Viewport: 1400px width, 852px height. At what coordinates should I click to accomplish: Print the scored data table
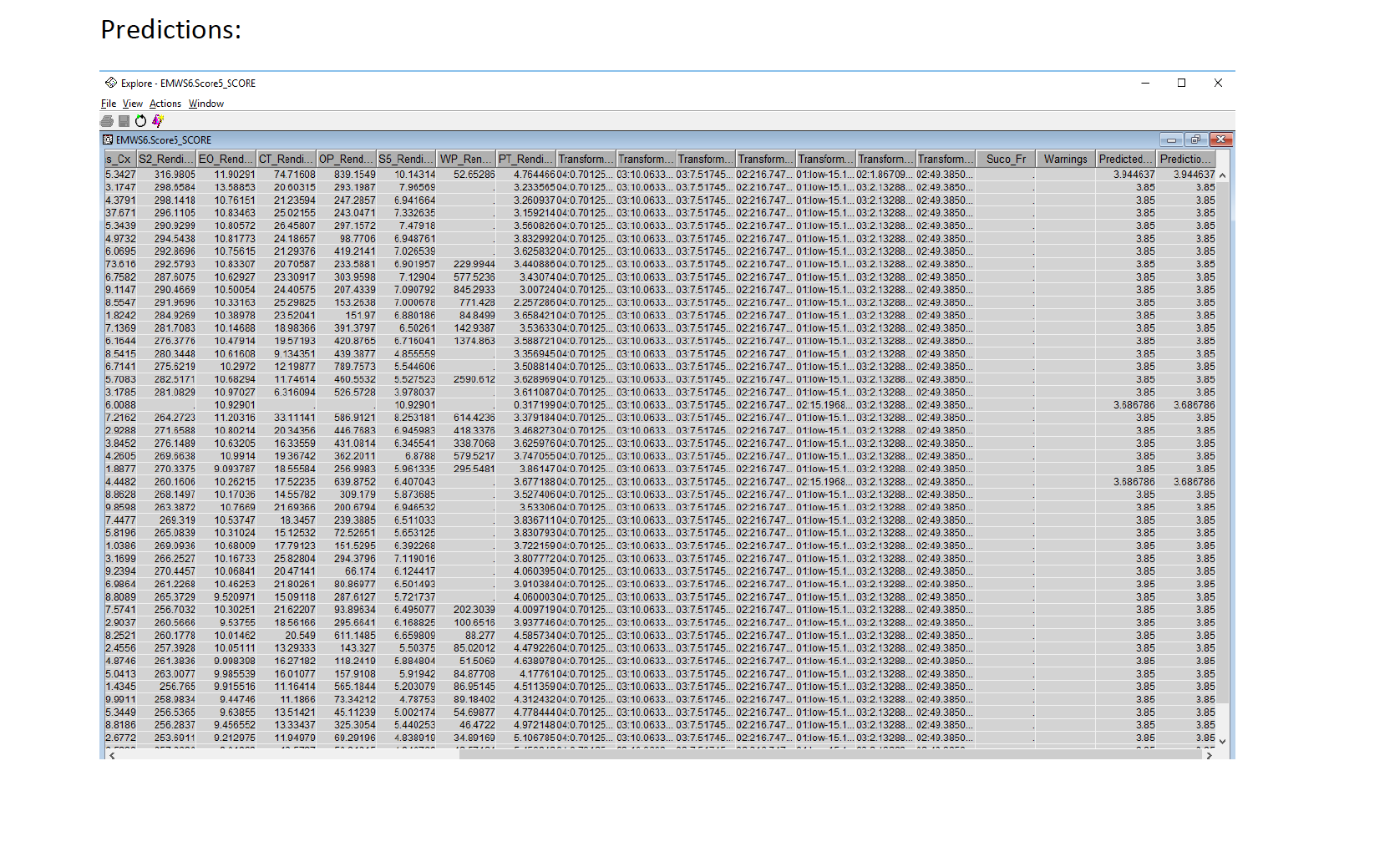(x=108, y=121)
